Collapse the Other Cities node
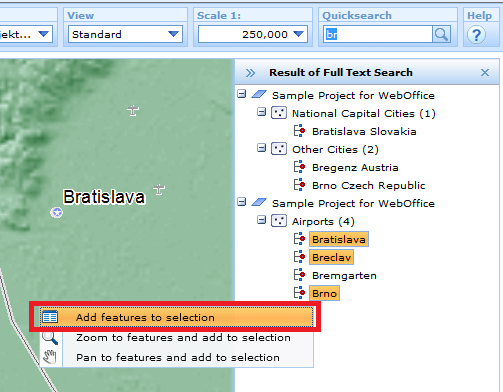503x392 pixels. 262,148
